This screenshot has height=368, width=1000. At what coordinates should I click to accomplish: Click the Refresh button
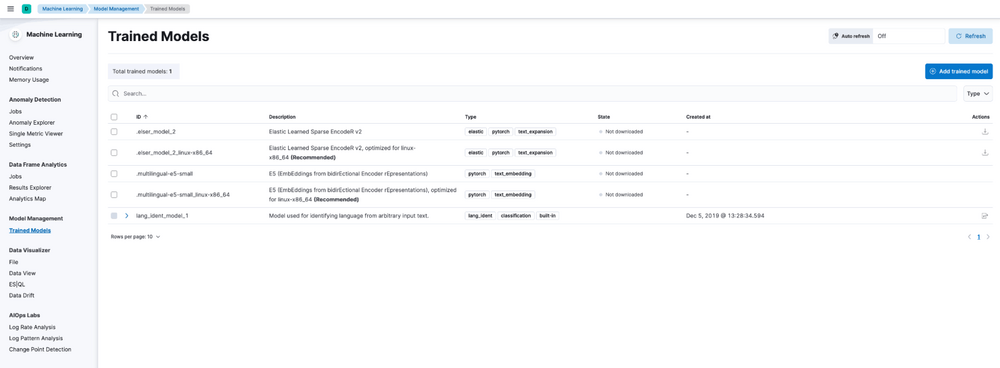970,36
